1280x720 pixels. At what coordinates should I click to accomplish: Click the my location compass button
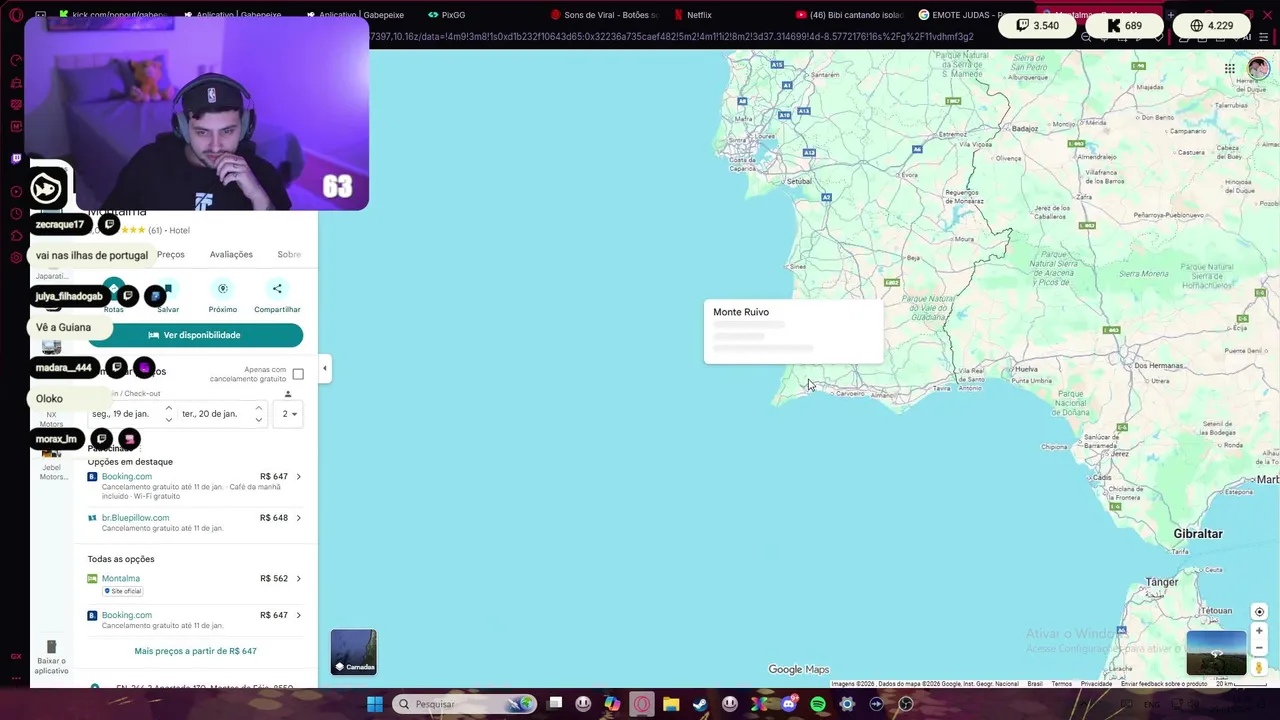[x=1259, y=612]
